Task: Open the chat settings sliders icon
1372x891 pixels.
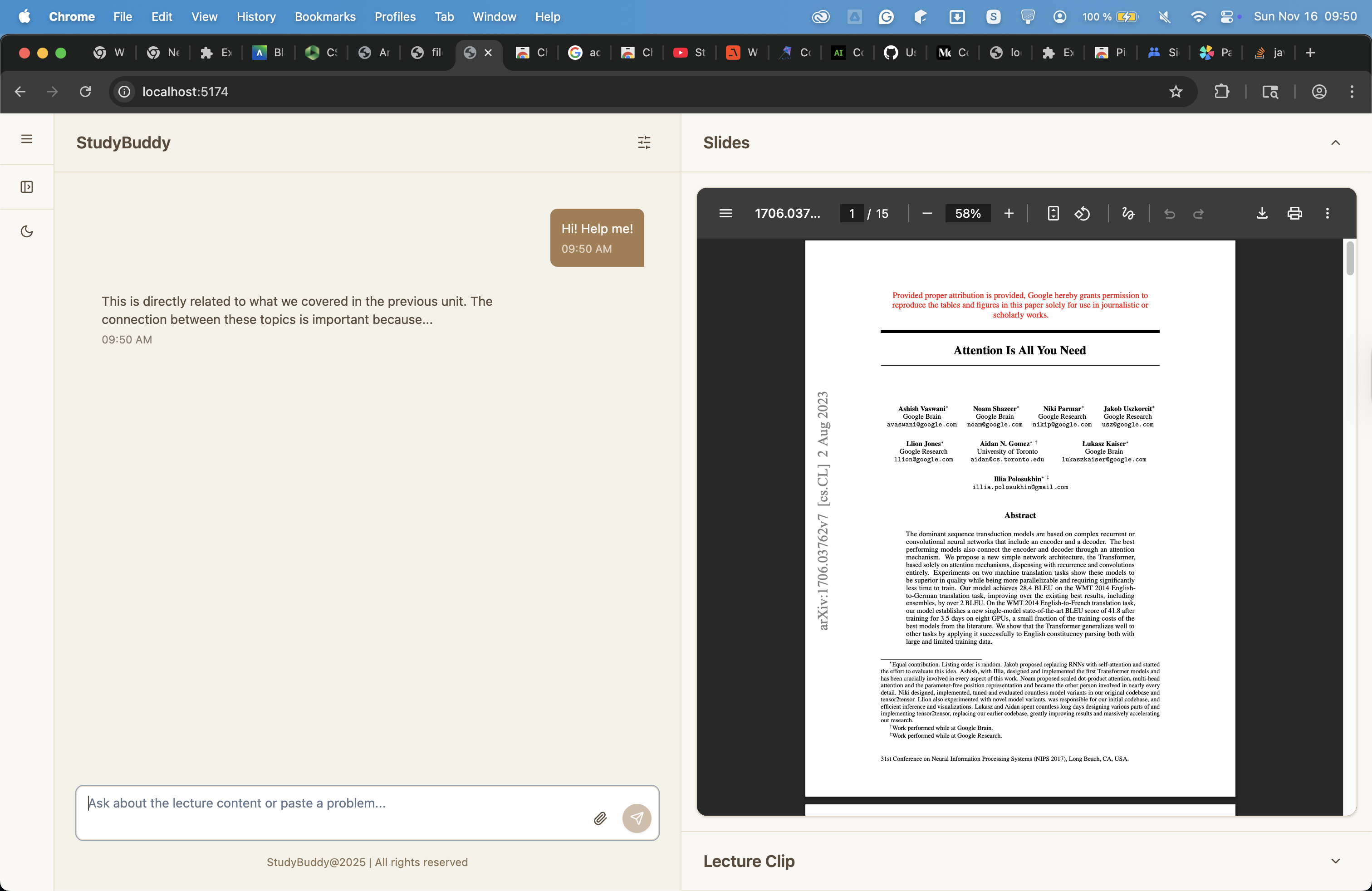Action: click(644, 142)
